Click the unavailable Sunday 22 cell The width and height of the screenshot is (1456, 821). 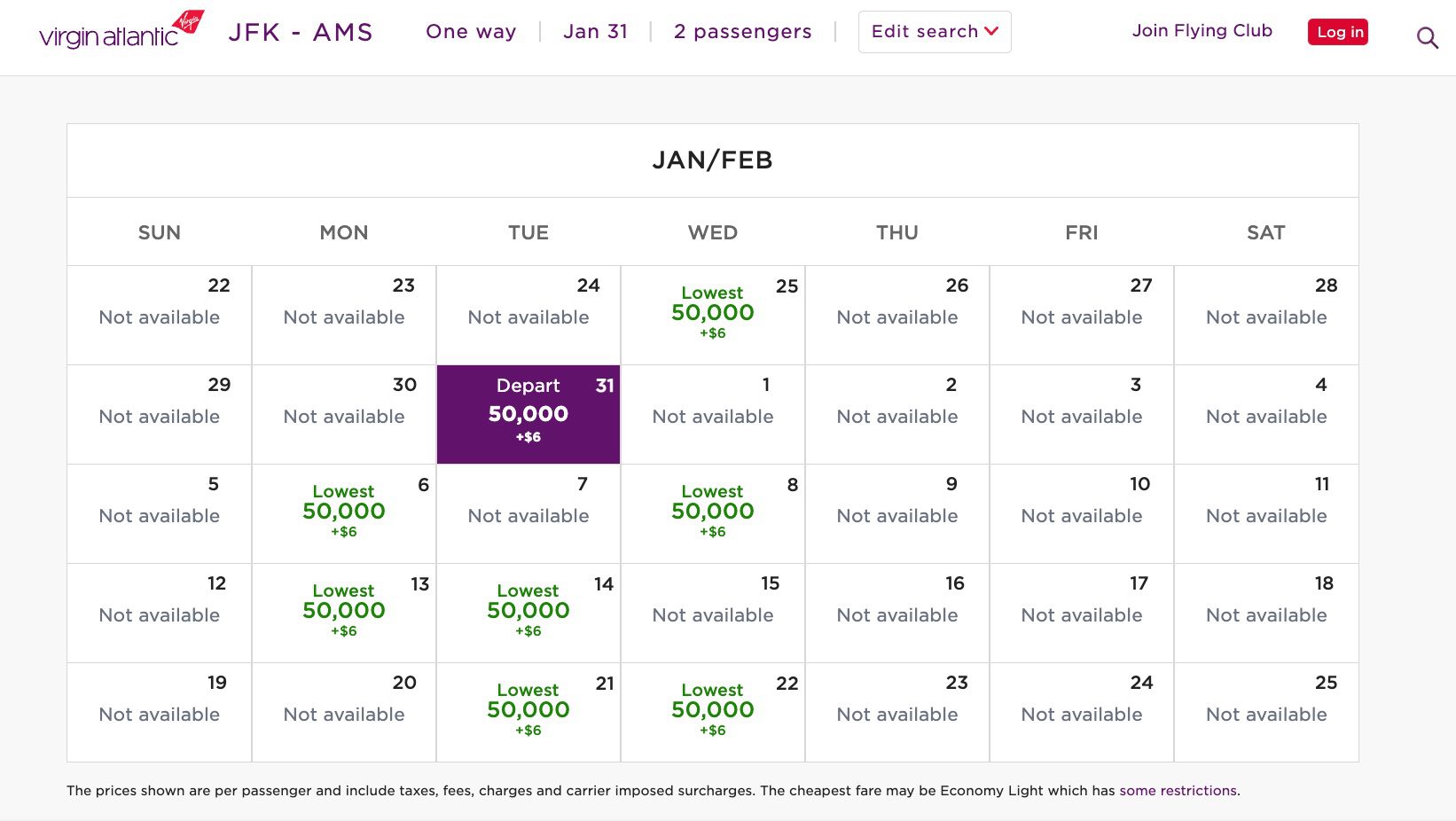coord(160,315)
